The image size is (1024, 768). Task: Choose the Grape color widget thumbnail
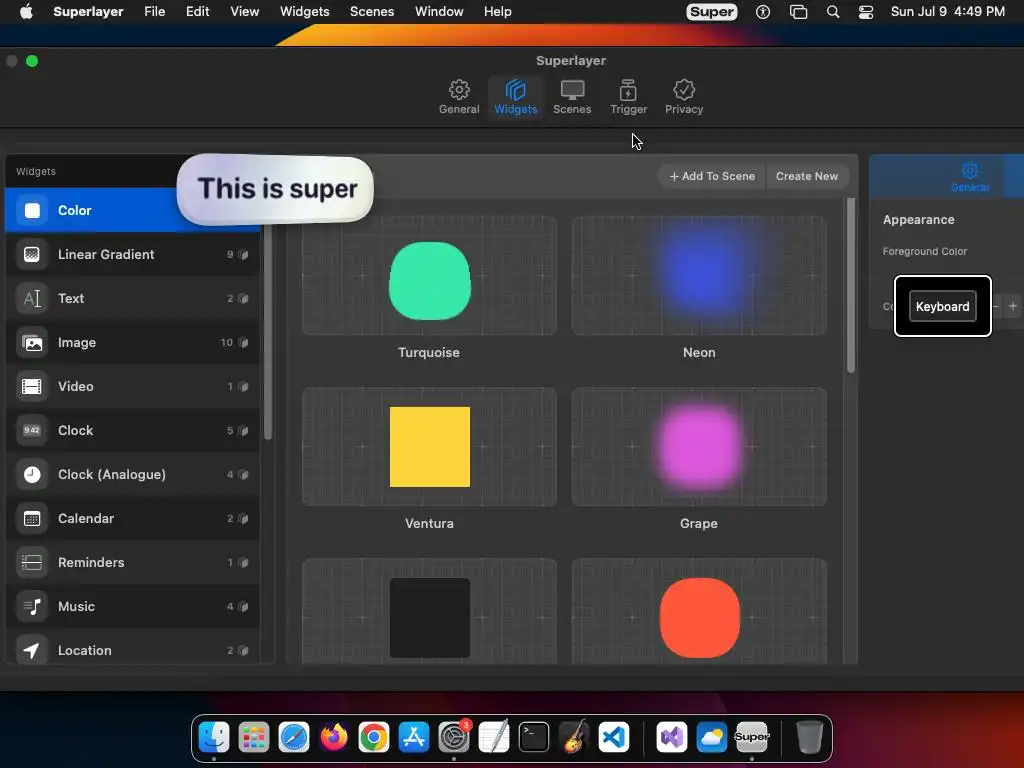tap(699, 447)
